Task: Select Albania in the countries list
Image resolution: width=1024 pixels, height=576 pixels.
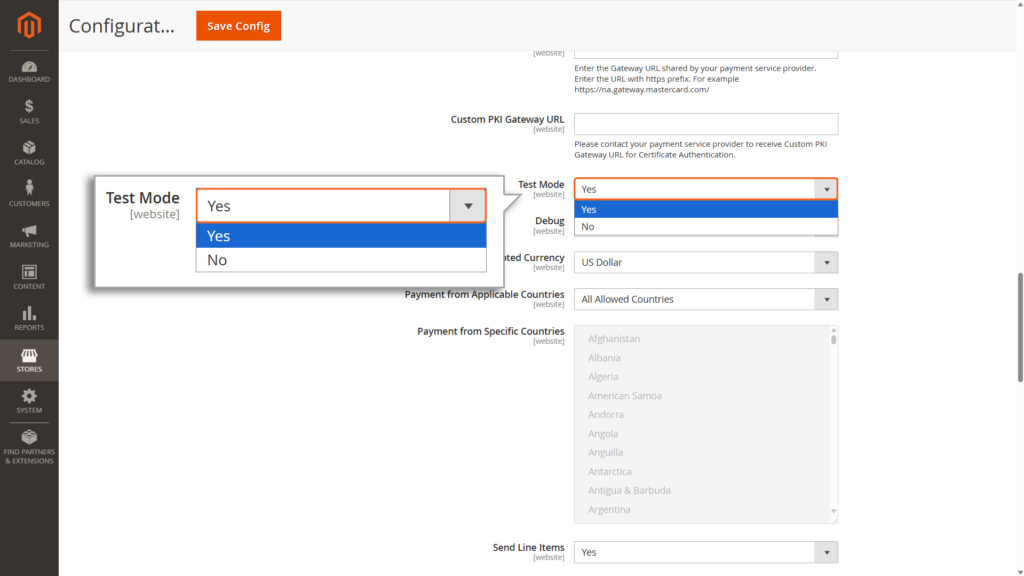Action: tap(604, 357)
